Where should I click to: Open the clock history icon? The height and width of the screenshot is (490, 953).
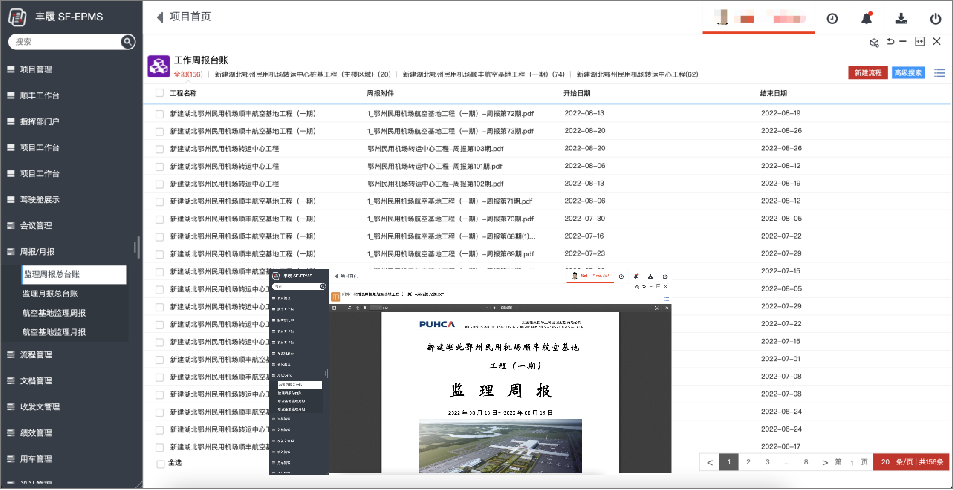[832, 19]
